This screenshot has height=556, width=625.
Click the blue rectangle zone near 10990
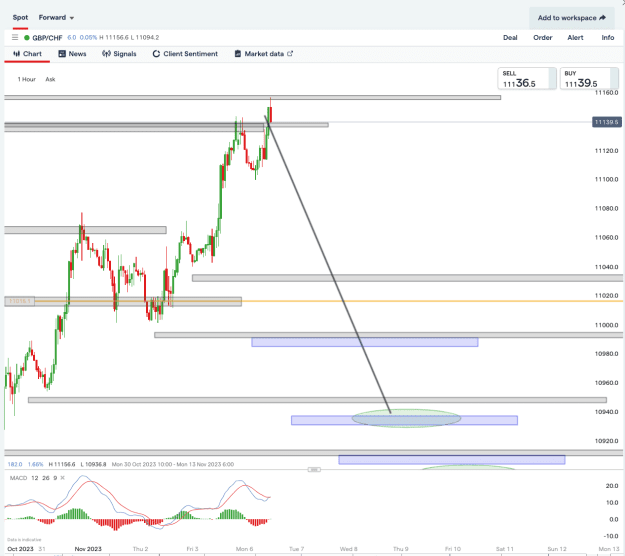[365, 342]
